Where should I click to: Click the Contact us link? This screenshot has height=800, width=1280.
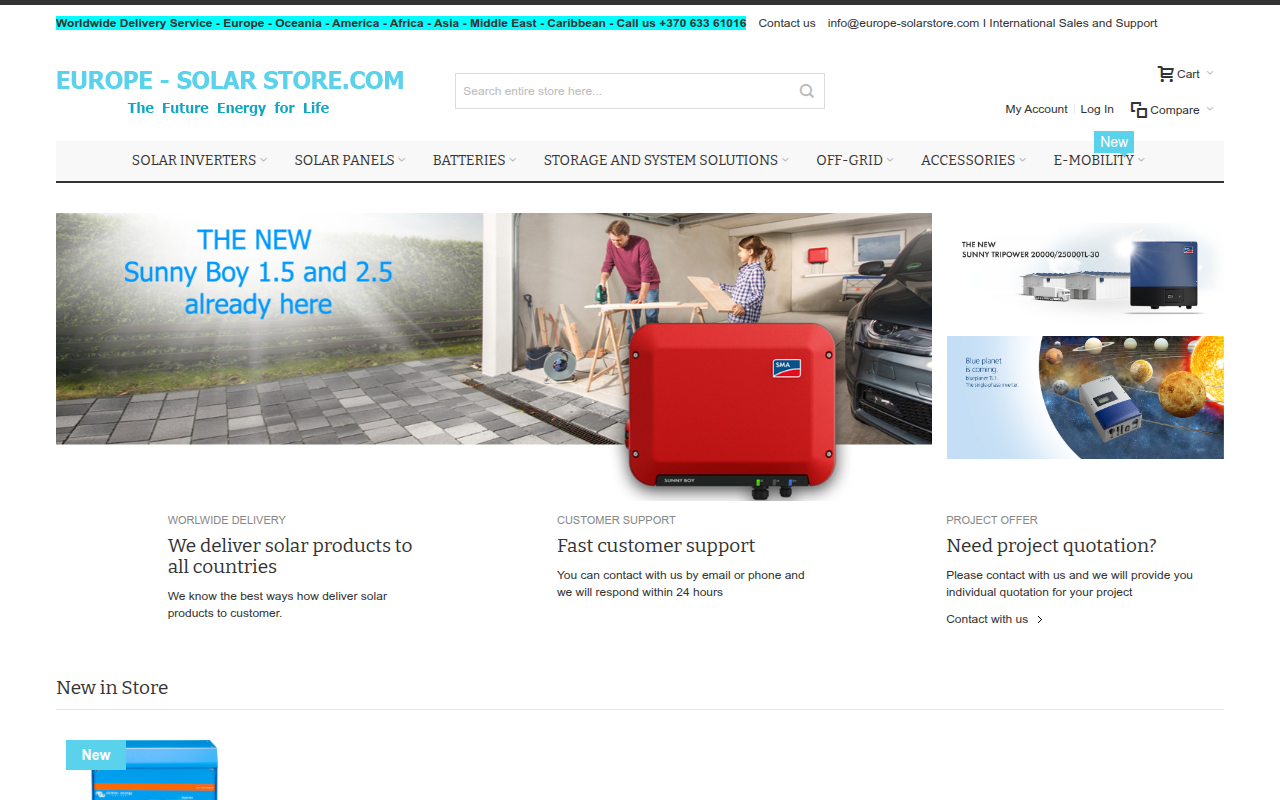coord(787,23)
